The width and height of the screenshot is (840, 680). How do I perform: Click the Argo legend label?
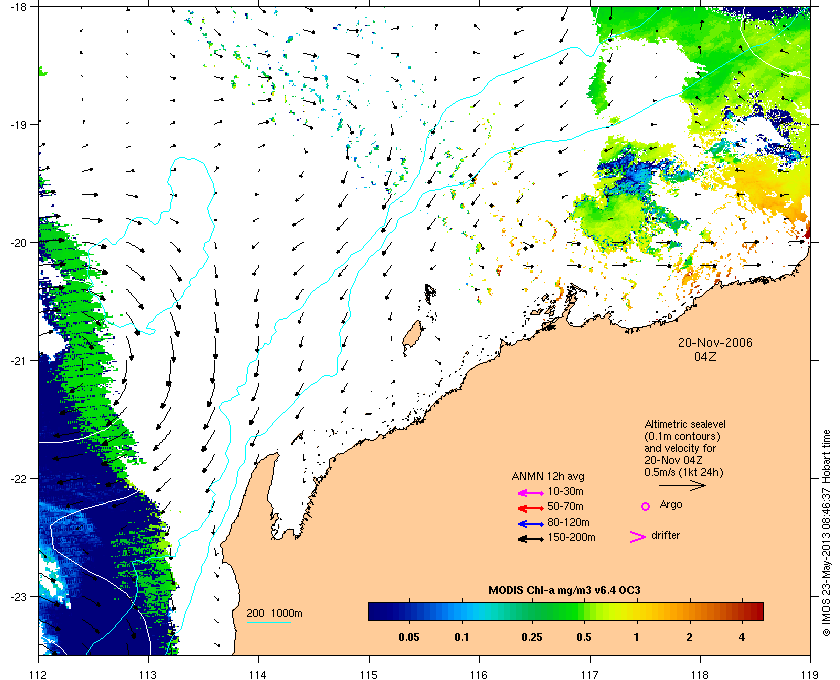point(671,505)
